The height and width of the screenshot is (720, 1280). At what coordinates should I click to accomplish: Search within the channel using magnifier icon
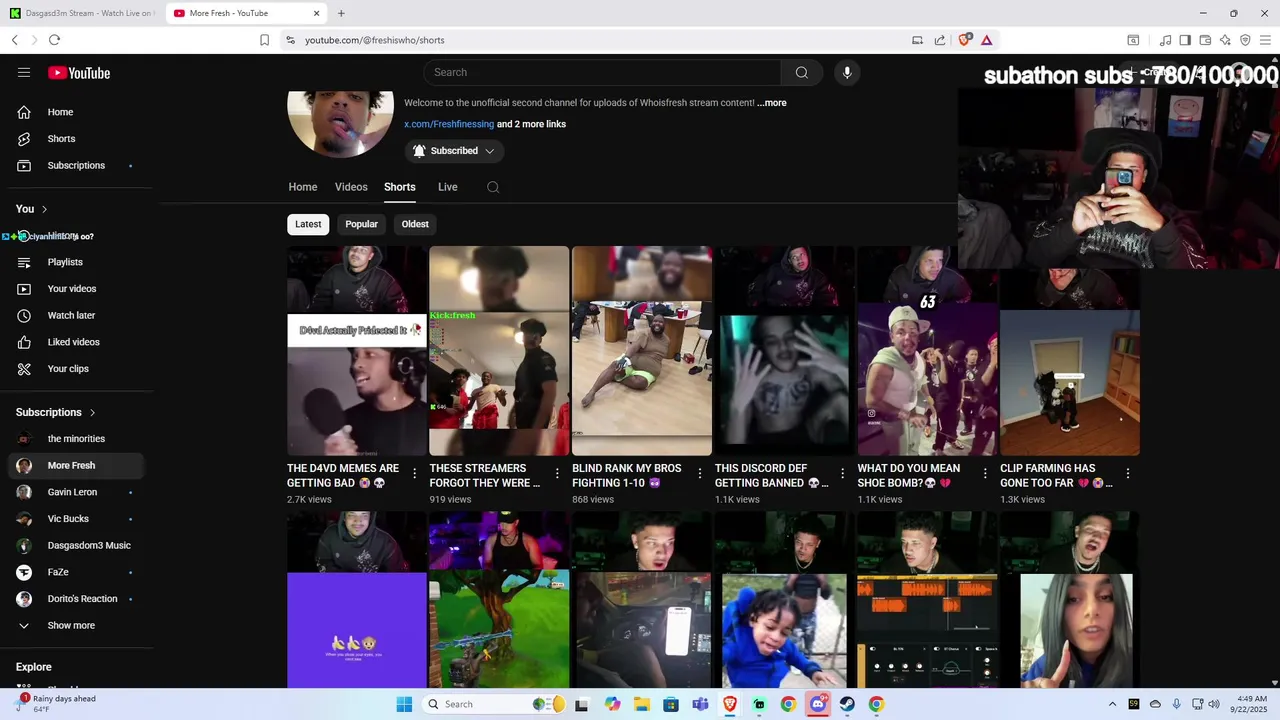click(x=493, y=187)
